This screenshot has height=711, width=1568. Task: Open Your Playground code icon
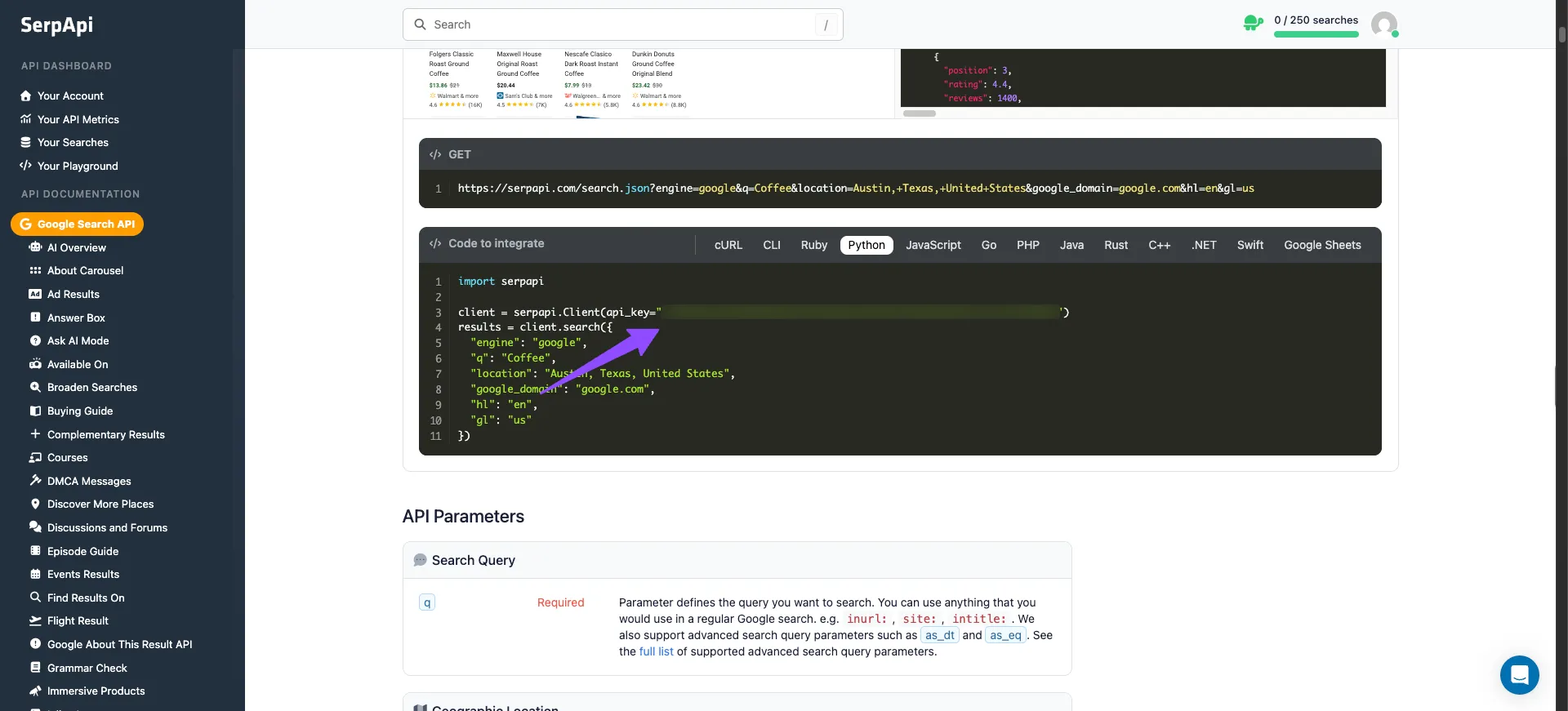pos(26,166)
